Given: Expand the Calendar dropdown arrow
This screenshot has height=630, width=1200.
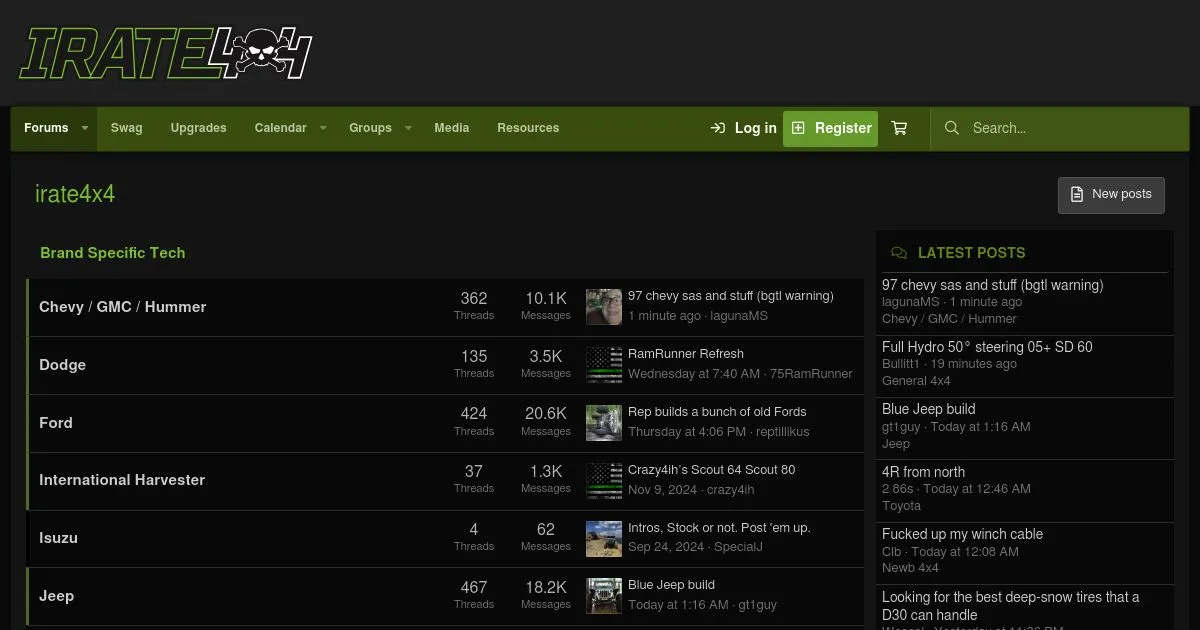Looking at the screenshot, I should click(323, 128).
